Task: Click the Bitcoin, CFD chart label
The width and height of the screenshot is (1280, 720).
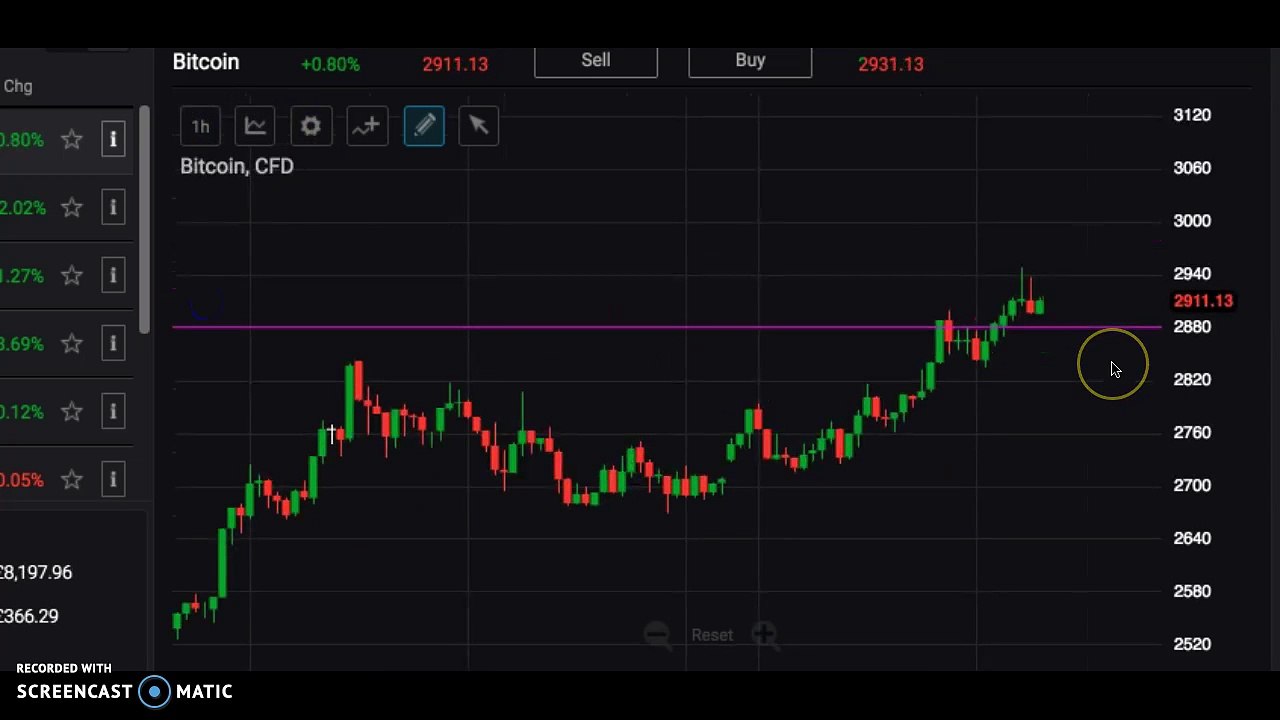Action: pyautogui.click(x=237, y=166)
